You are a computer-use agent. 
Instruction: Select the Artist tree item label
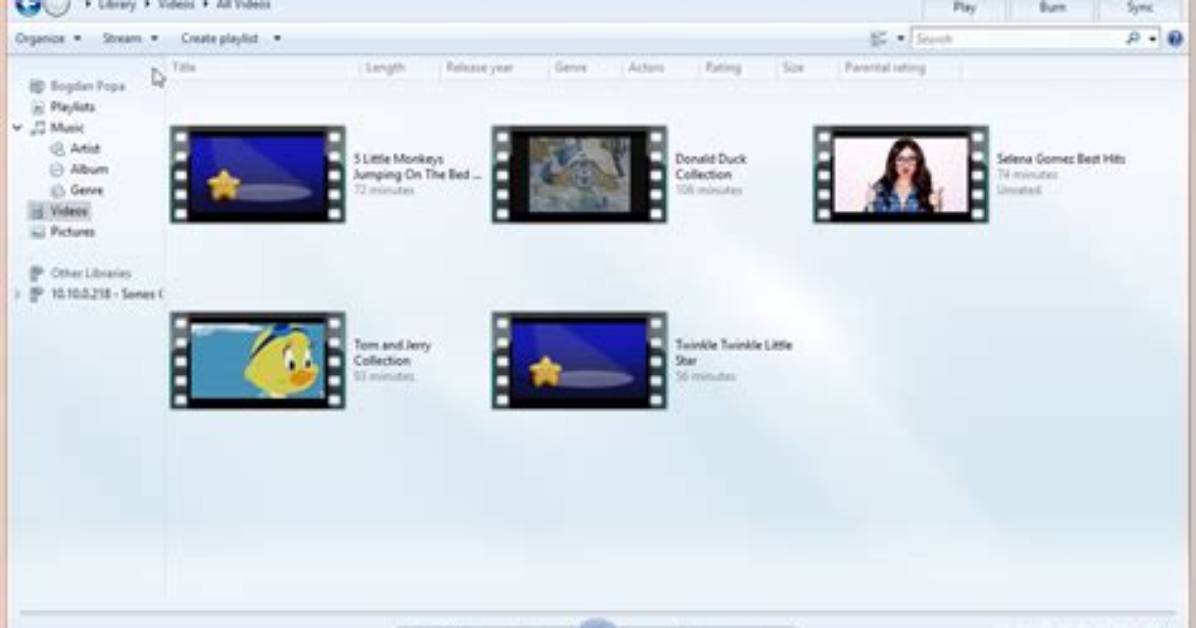85,149
